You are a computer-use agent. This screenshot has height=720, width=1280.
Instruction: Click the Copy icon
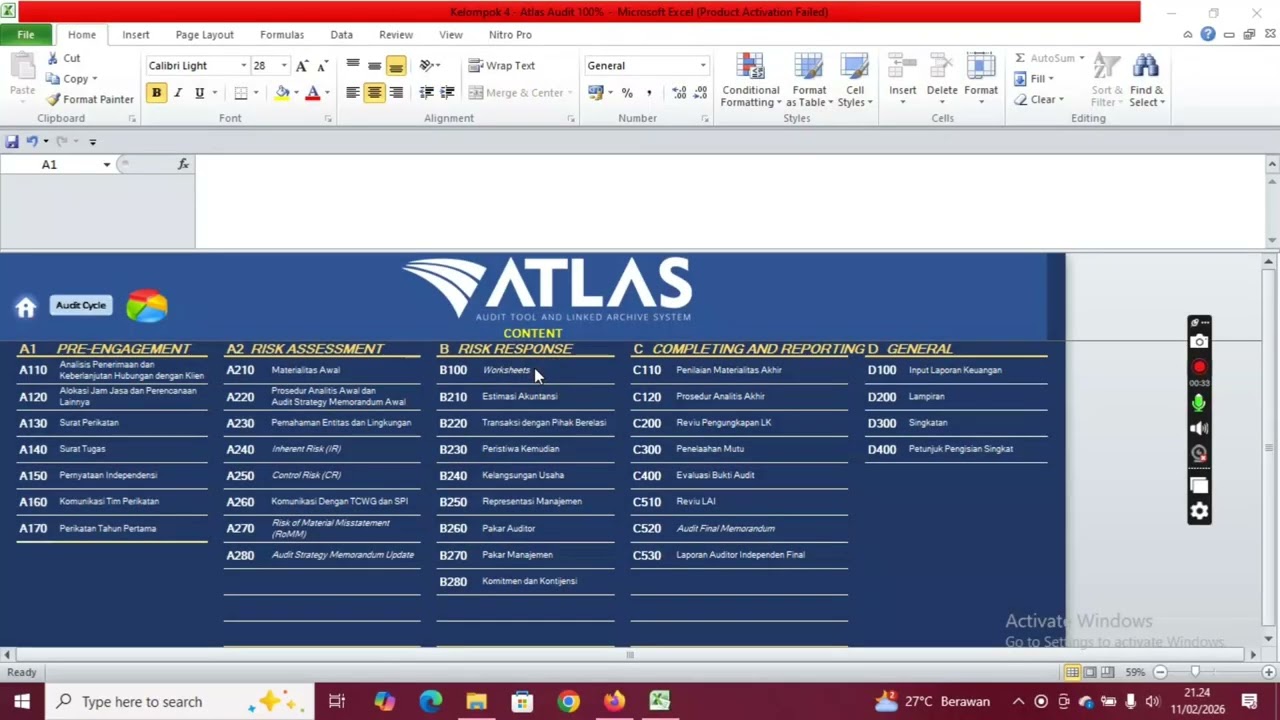tap(54, 78)
